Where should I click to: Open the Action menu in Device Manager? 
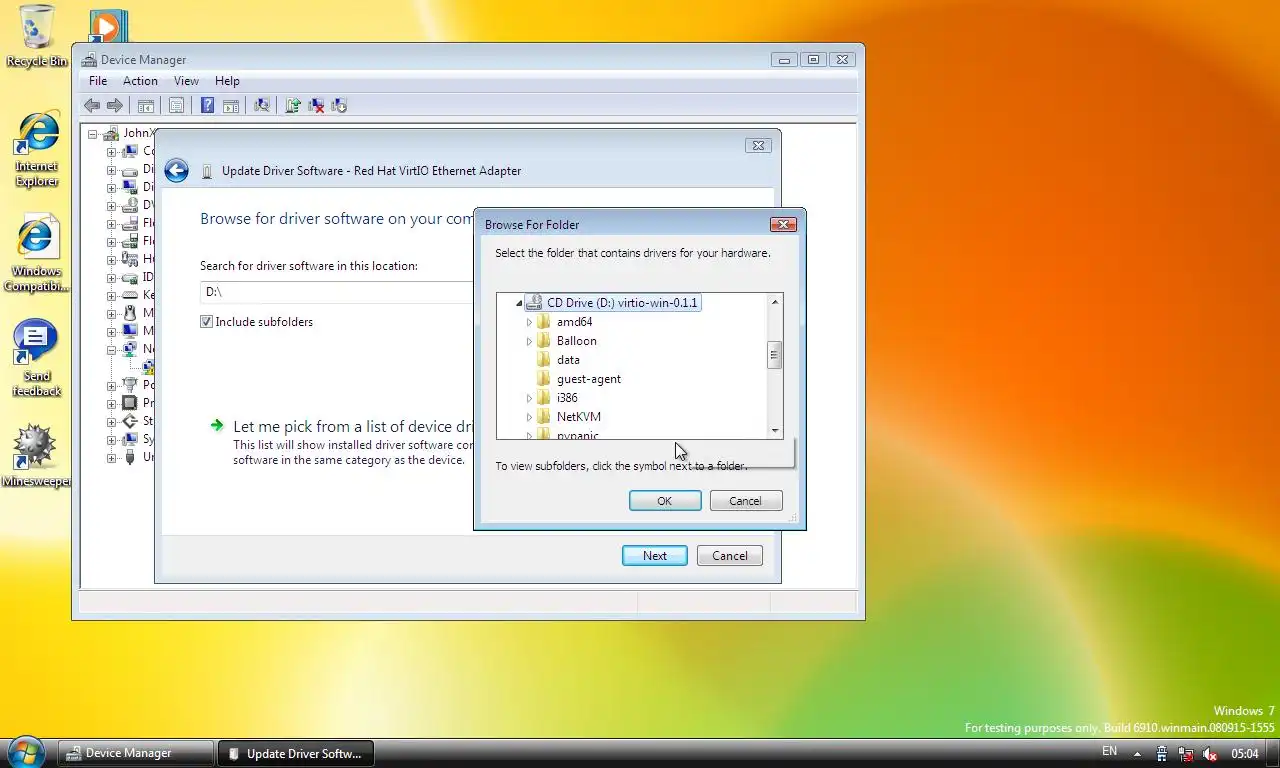(140, 81)
